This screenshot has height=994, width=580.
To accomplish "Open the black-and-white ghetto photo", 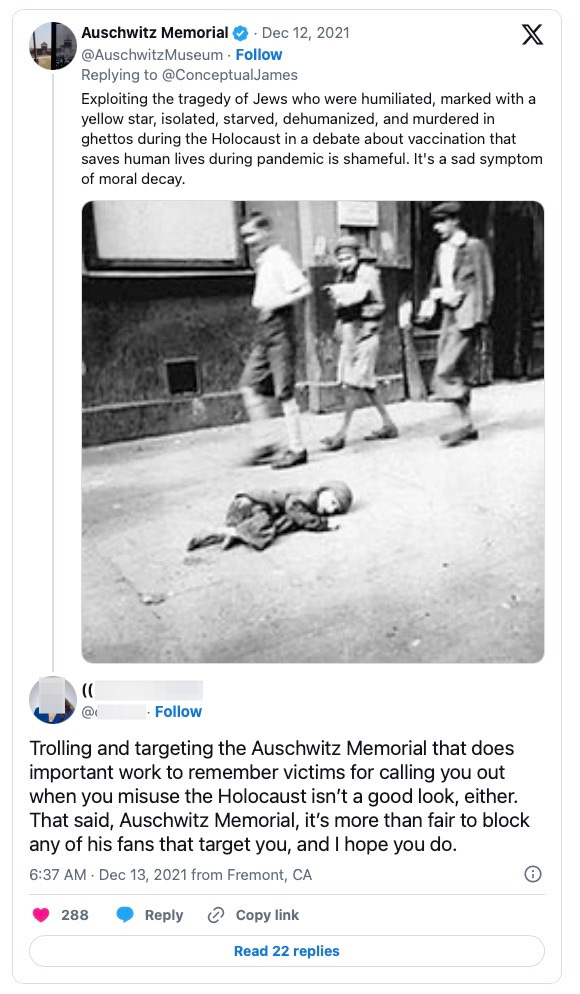I will (313, 432).
